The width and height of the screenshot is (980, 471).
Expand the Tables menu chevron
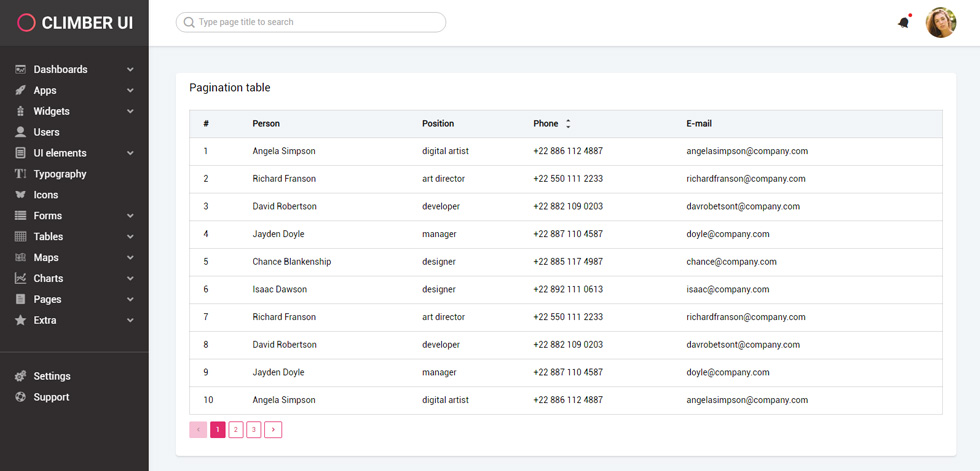pos(130,237)
